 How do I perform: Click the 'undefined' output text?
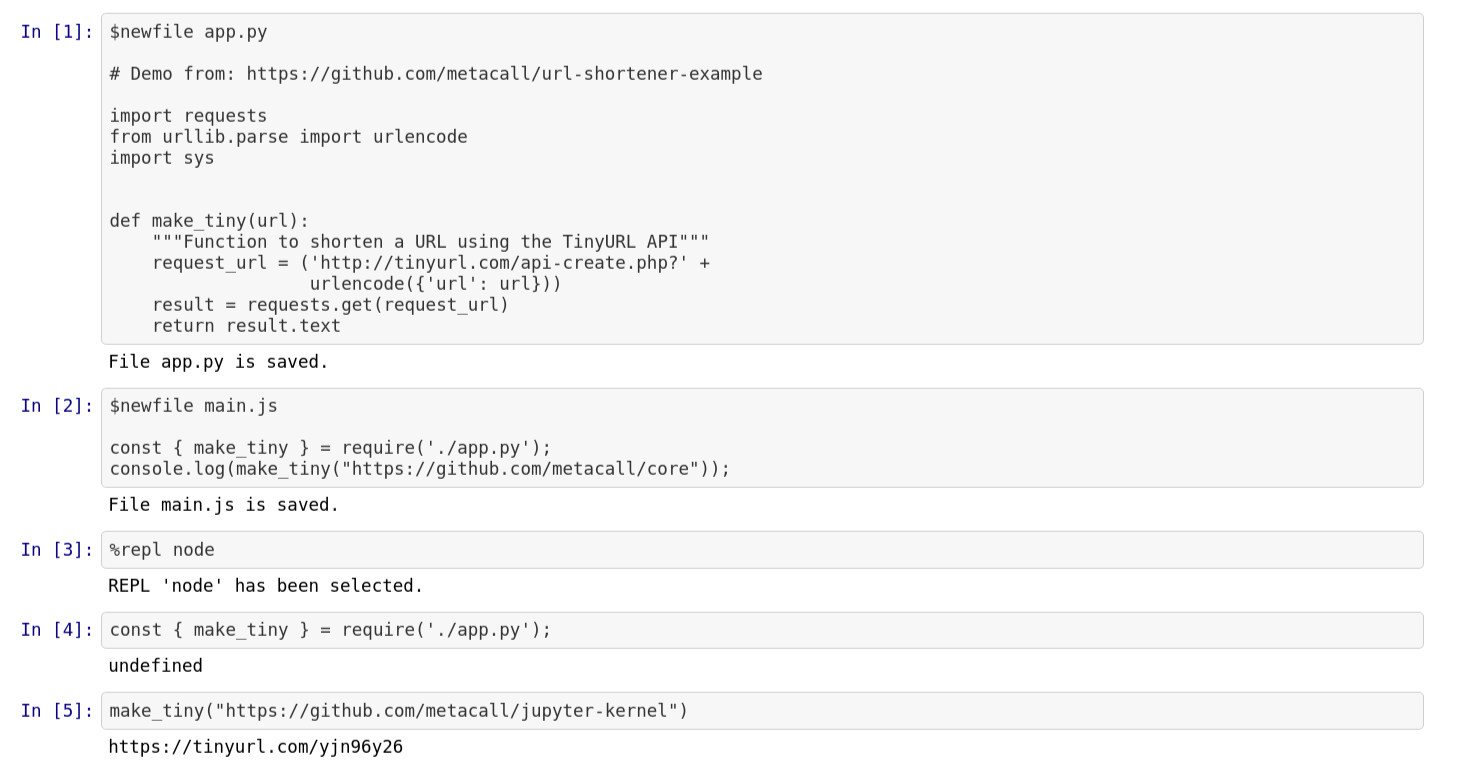tap(155, 666)
